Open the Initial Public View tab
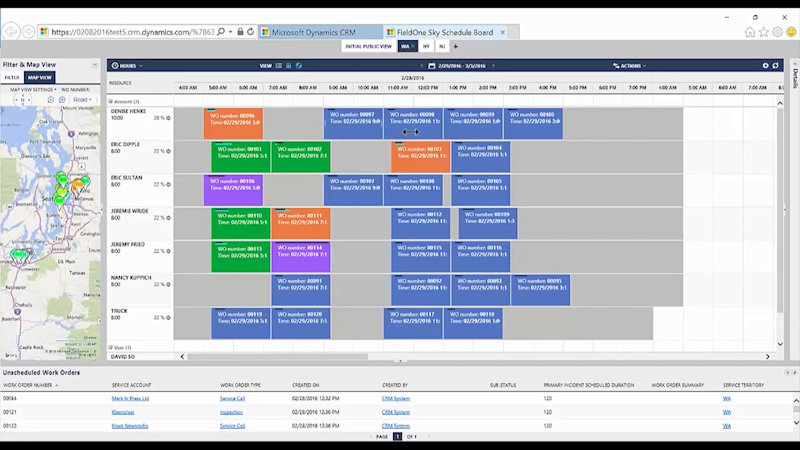 pyautogui.click(x=368, y=46)
